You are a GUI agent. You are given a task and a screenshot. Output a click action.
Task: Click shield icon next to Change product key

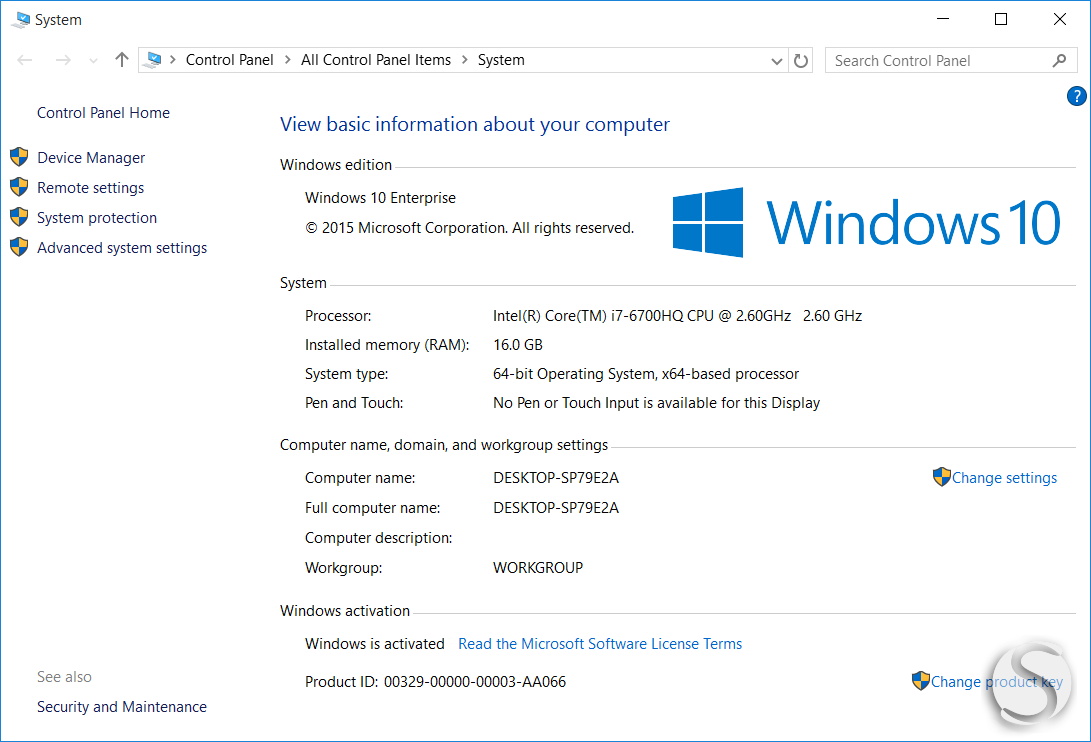tap(921, 681)
